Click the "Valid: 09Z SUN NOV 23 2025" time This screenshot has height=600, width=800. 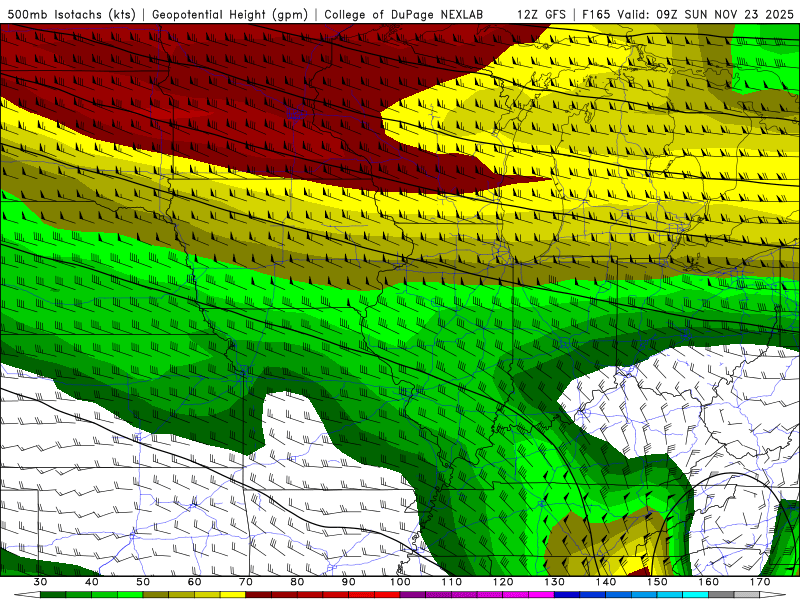tap(705, 14)
